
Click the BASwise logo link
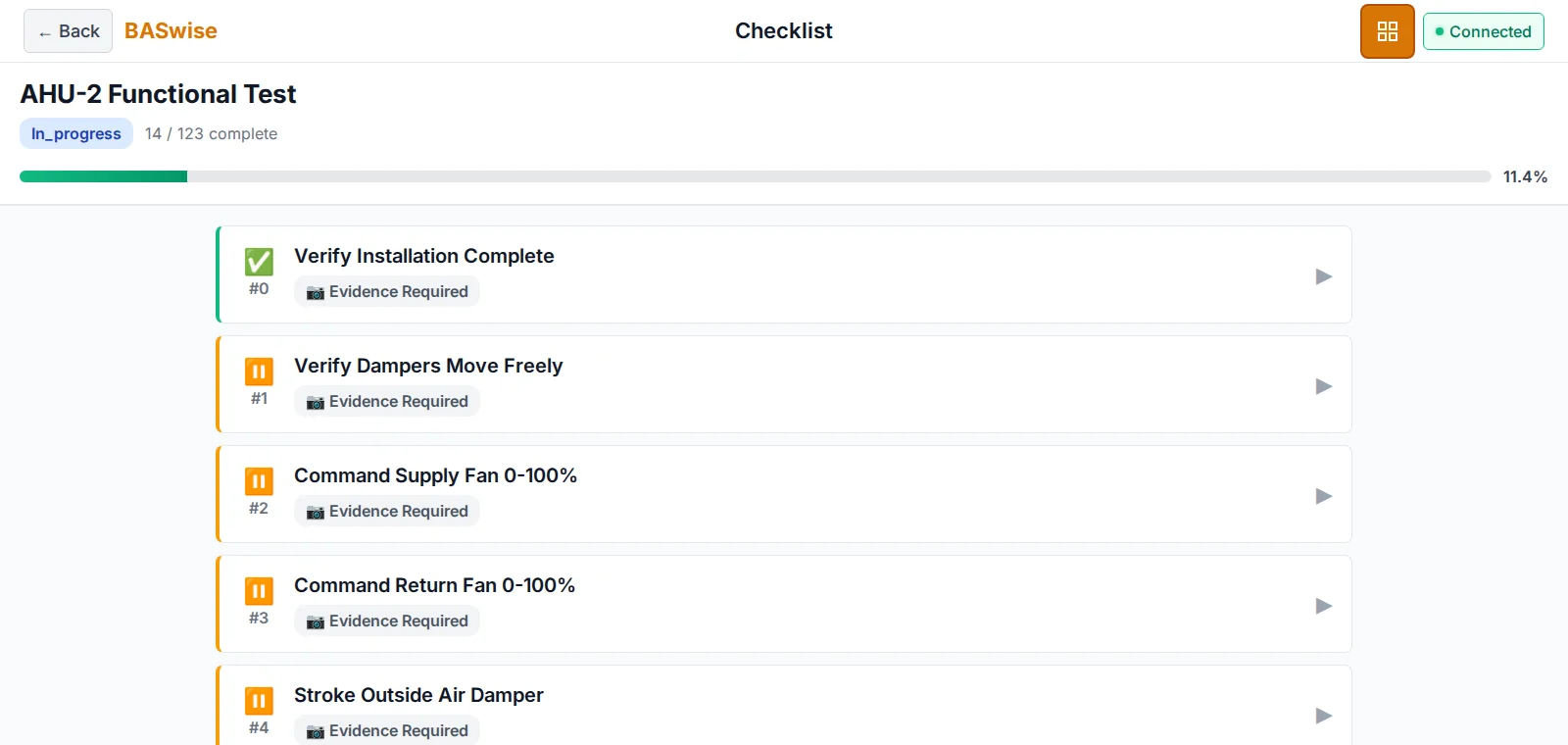(x=171, y=31)
